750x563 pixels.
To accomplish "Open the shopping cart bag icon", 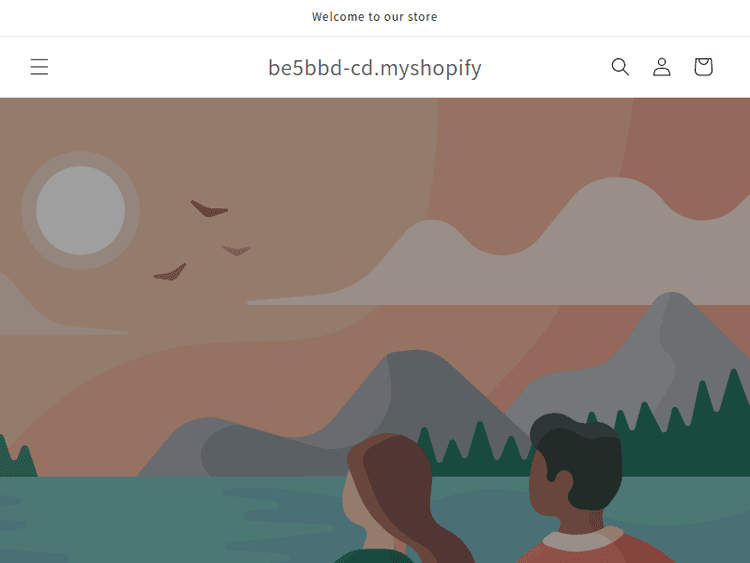I will click(x=703, y=67).
